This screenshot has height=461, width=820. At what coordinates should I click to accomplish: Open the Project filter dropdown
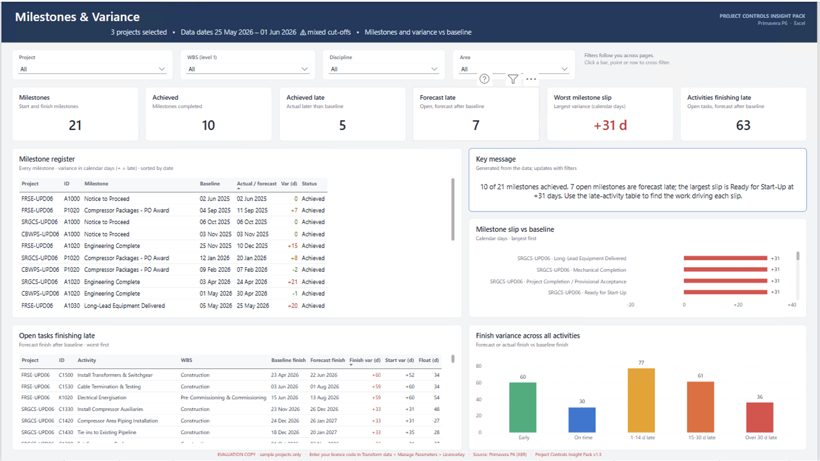point(92,69)
